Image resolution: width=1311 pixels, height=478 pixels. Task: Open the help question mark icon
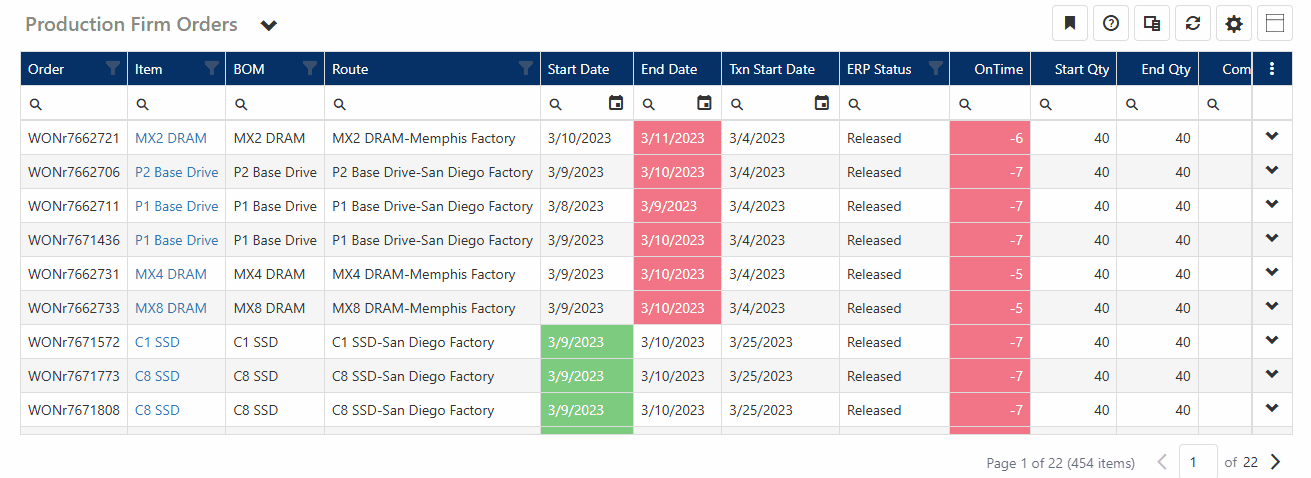(1110, 24)
